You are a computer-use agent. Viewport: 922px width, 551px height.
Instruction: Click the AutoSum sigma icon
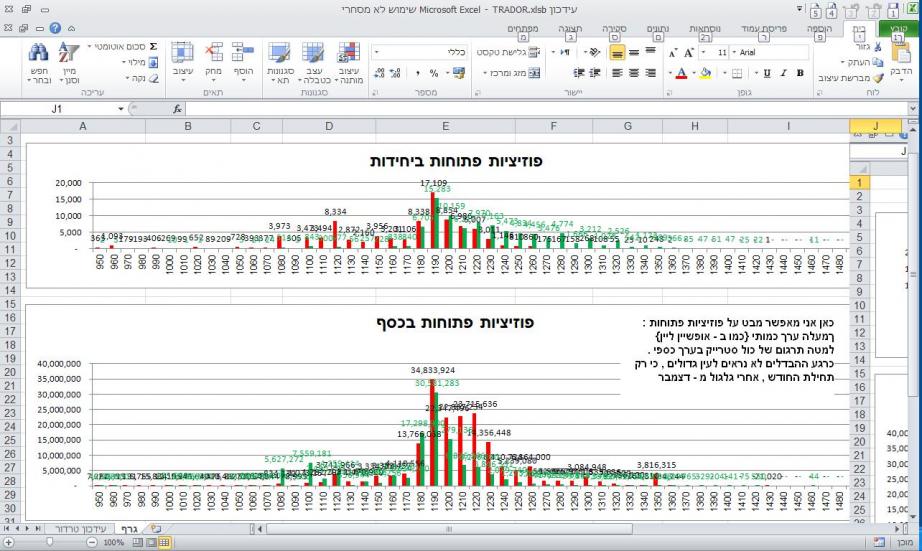152,47
